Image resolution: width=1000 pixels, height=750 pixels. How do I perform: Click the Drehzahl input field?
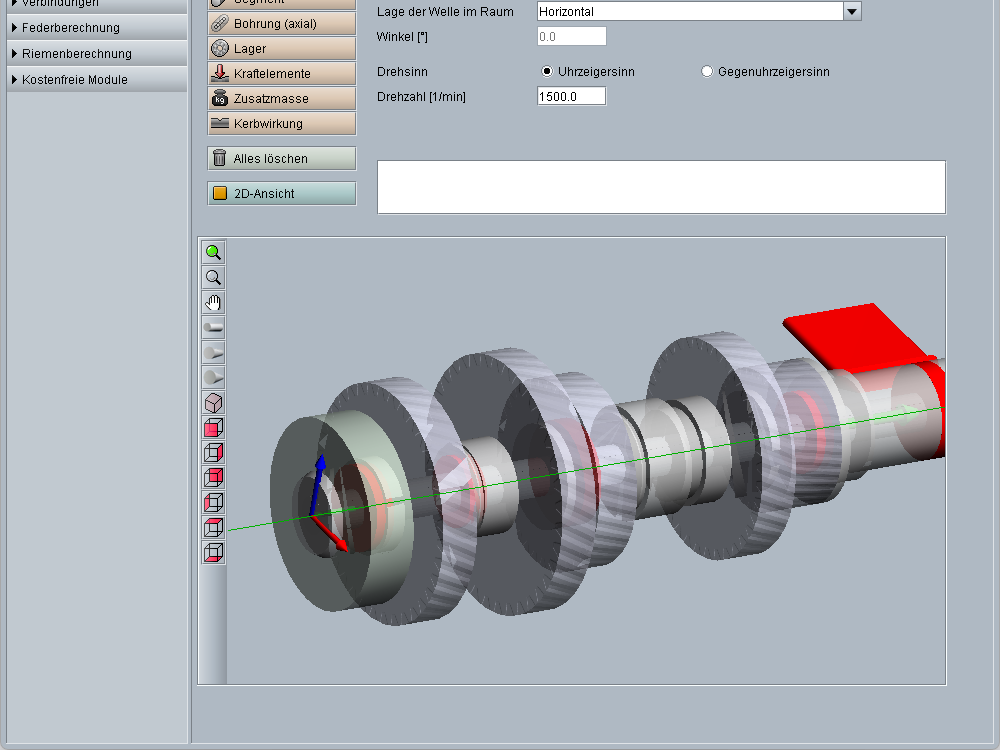tap(571, 97)
